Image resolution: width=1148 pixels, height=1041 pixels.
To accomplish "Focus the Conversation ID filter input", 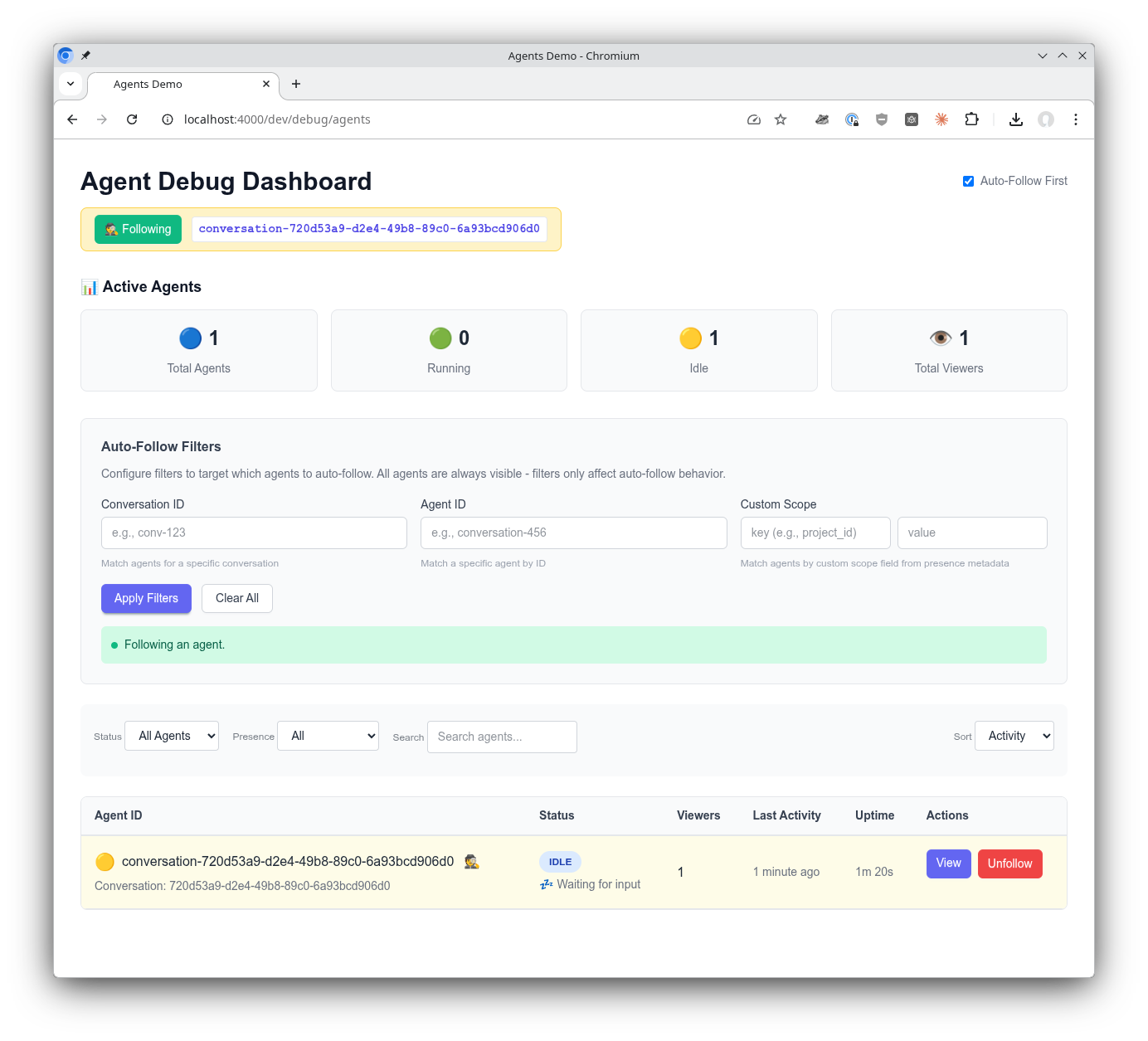I will tap(254, 533).
